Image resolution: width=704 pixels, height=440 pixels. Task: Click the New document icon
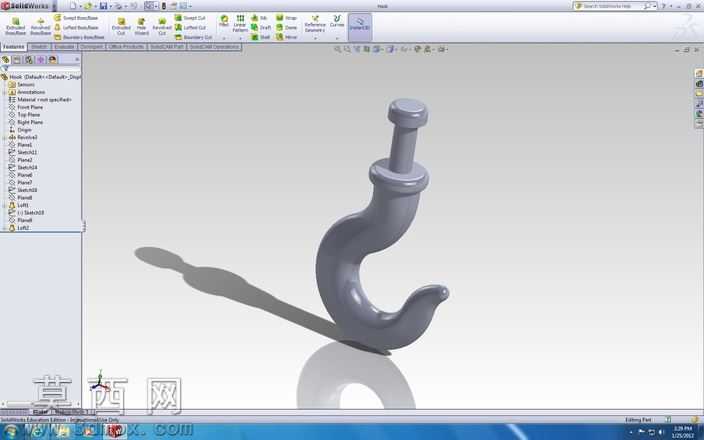[x=73, y=6]
